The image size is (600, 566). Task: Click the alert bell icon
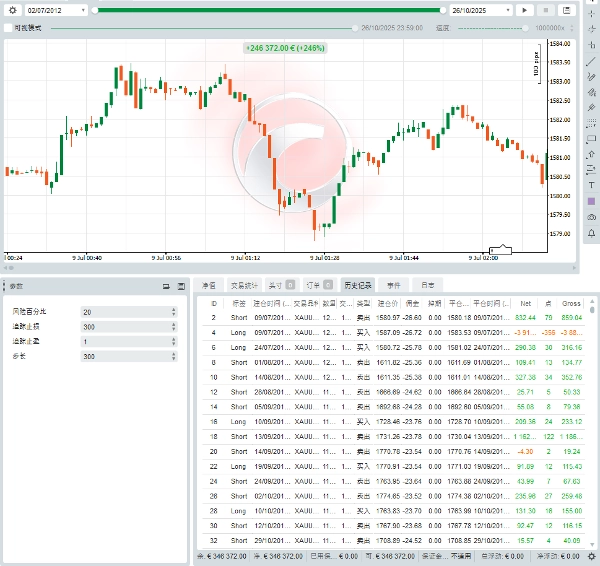tap(591, 232)
